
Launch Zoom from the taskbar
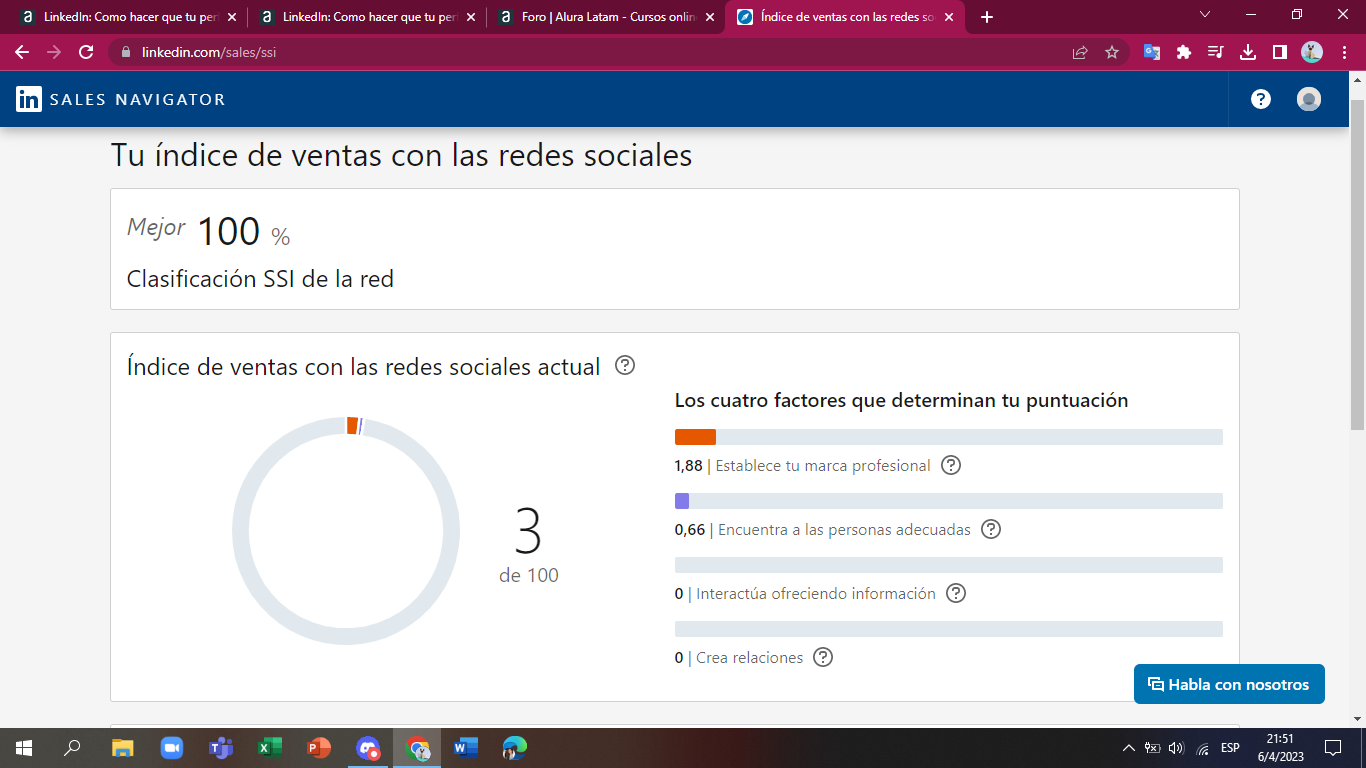[172, 748]
